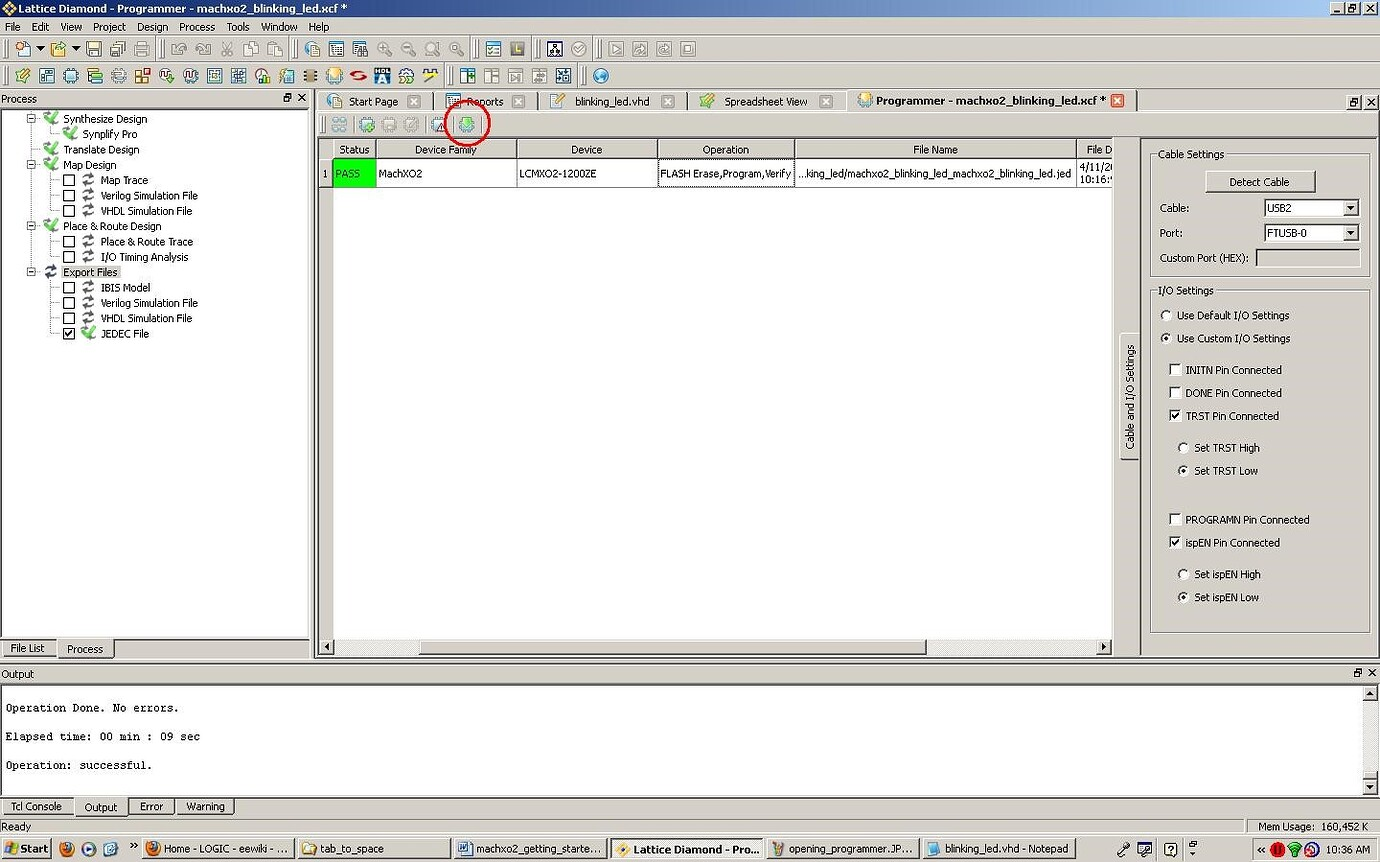1380x862 pixels.
Task: Click the Run process play icon
Action: click(616, 49)
